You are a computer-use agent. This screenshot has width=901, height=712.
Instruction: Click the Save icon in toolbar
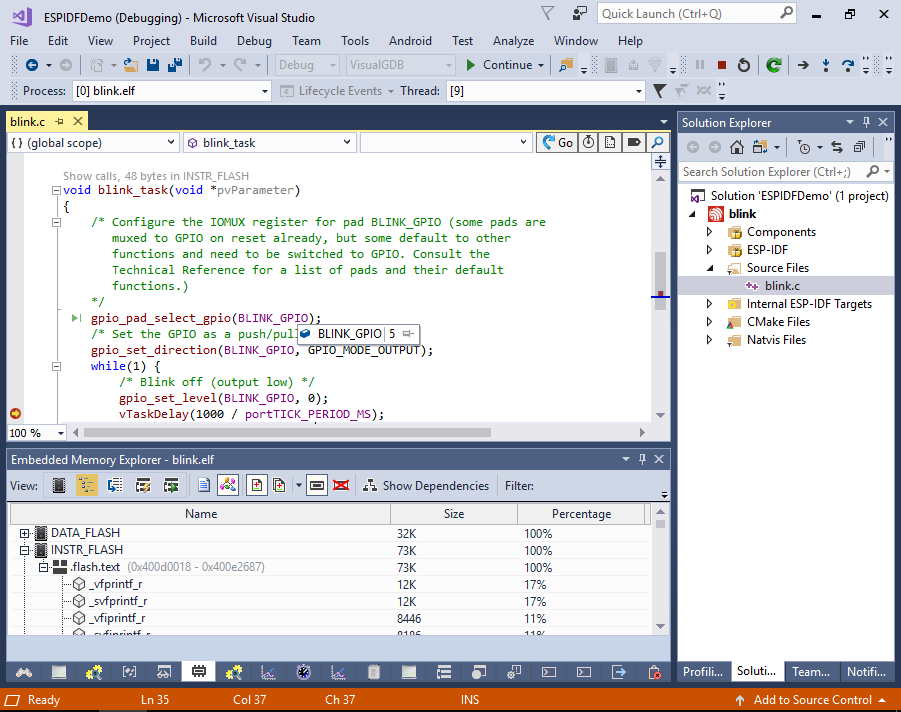(x=153, y=65)
